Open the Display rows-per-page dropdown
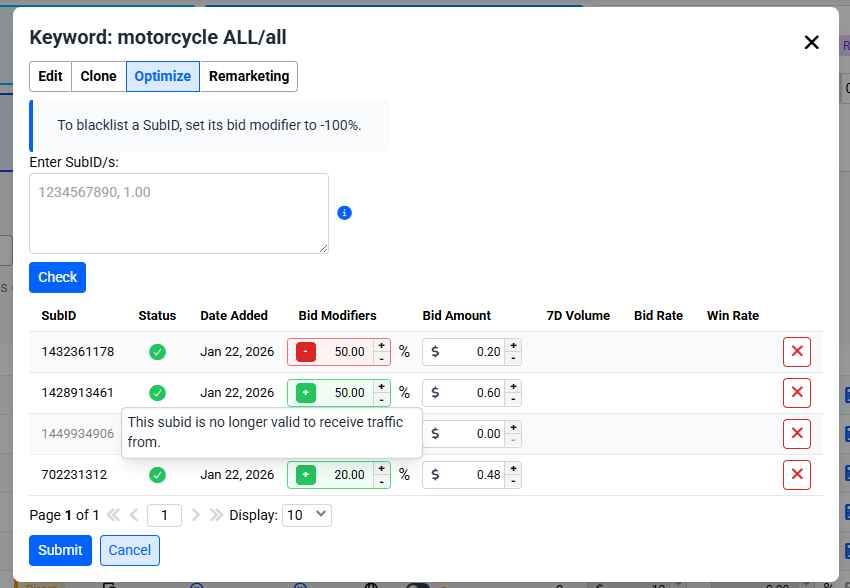 (306, 515)
